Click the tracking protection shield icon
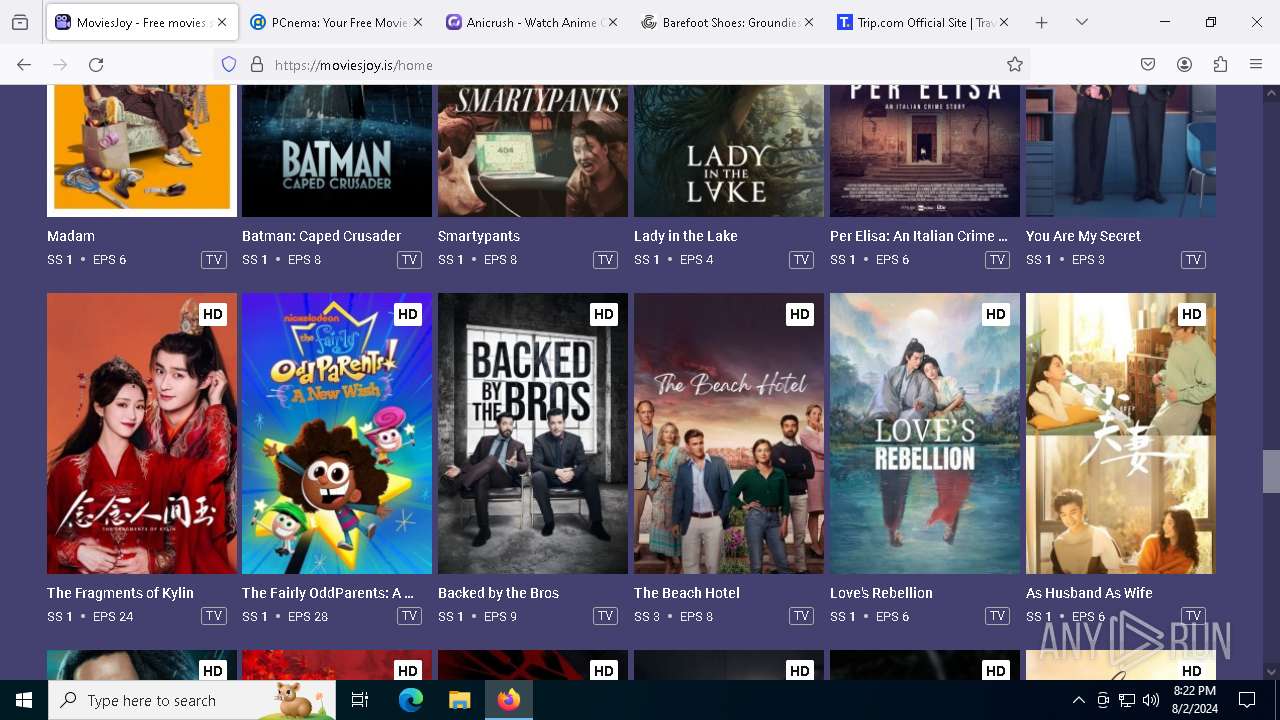Screen dimensions: 1280x720 point(229,64)
